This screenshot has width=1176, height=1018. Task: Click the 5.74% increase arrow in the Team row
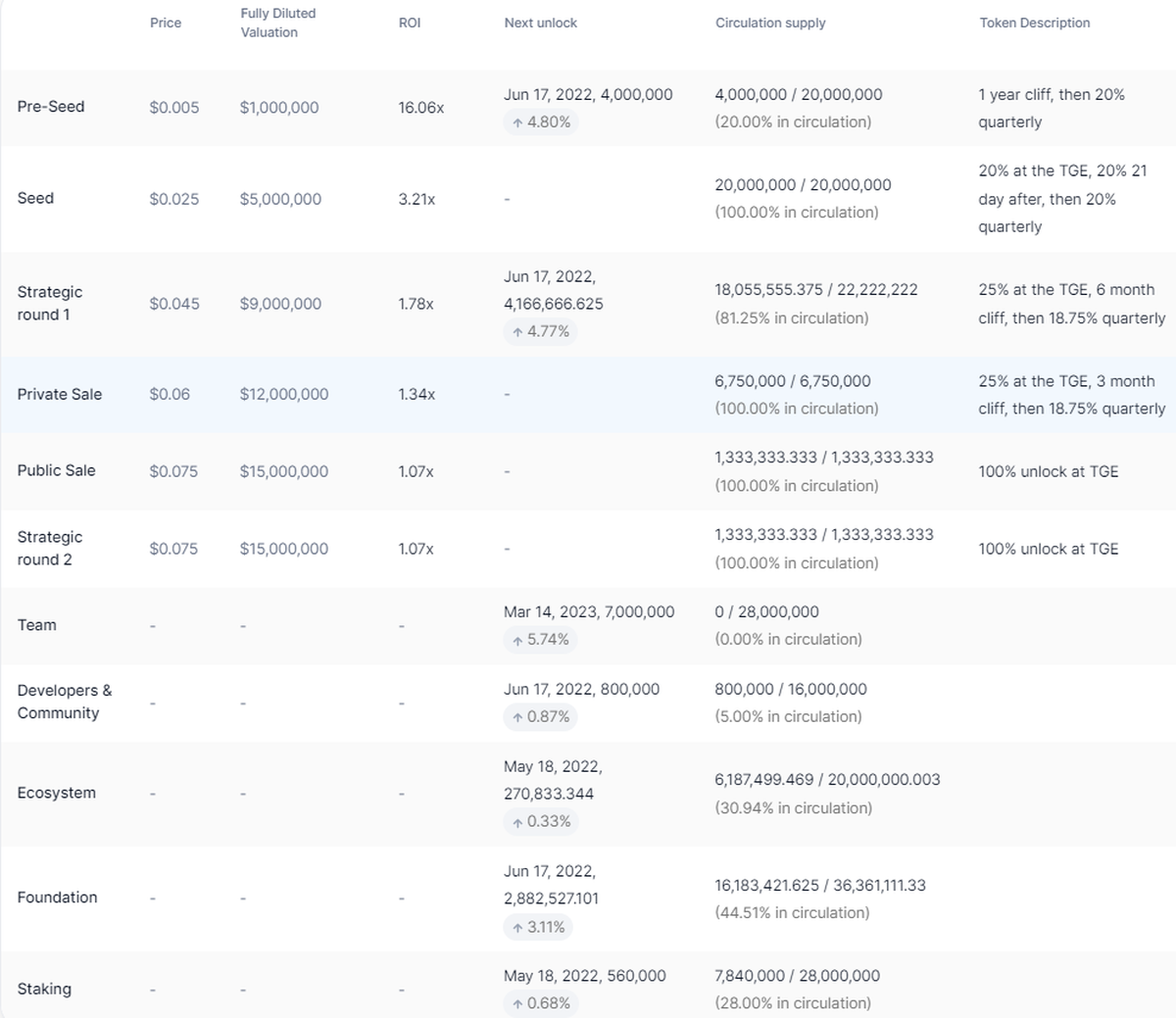541,639
